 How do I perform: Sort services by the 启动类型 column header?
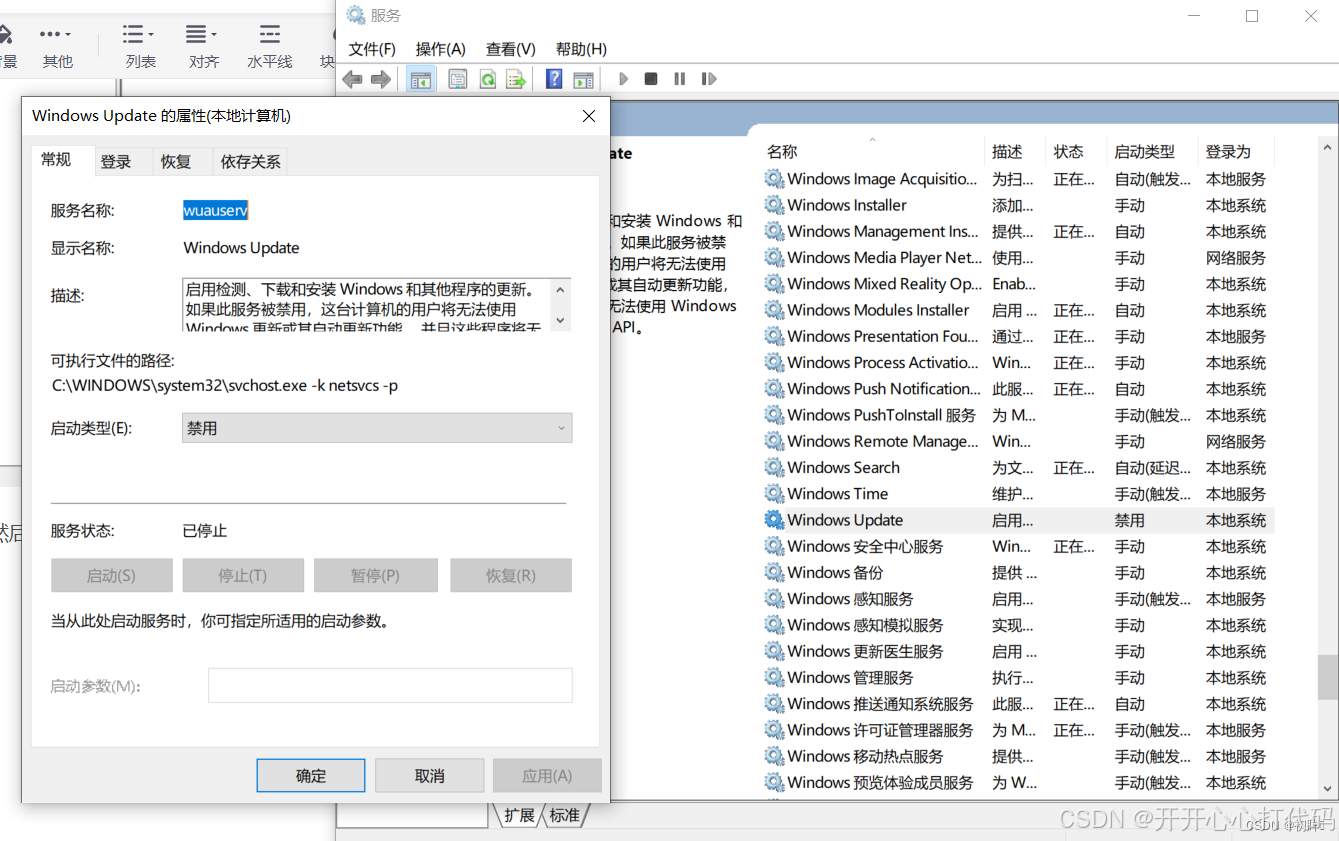point(1152,152)
